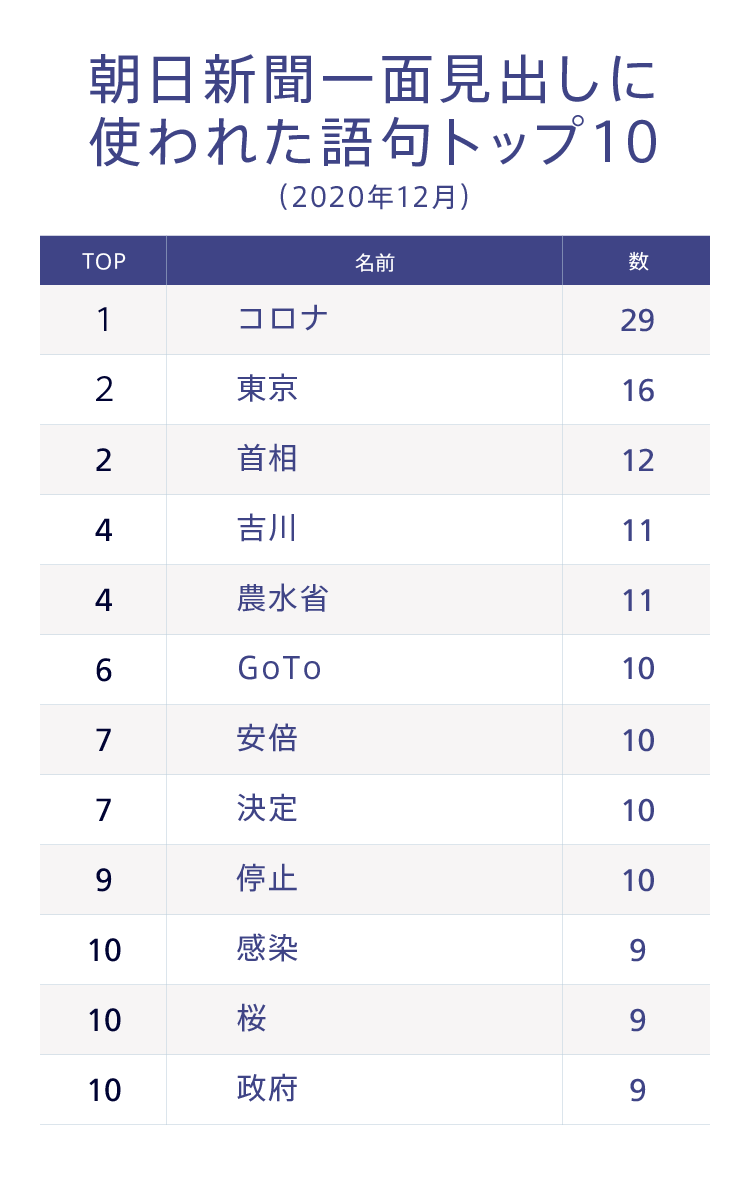Click the title 朝日新聞一面見出しに
Image resolution: width=750 pixels, height=1178 pixels.
click(374, 81)
